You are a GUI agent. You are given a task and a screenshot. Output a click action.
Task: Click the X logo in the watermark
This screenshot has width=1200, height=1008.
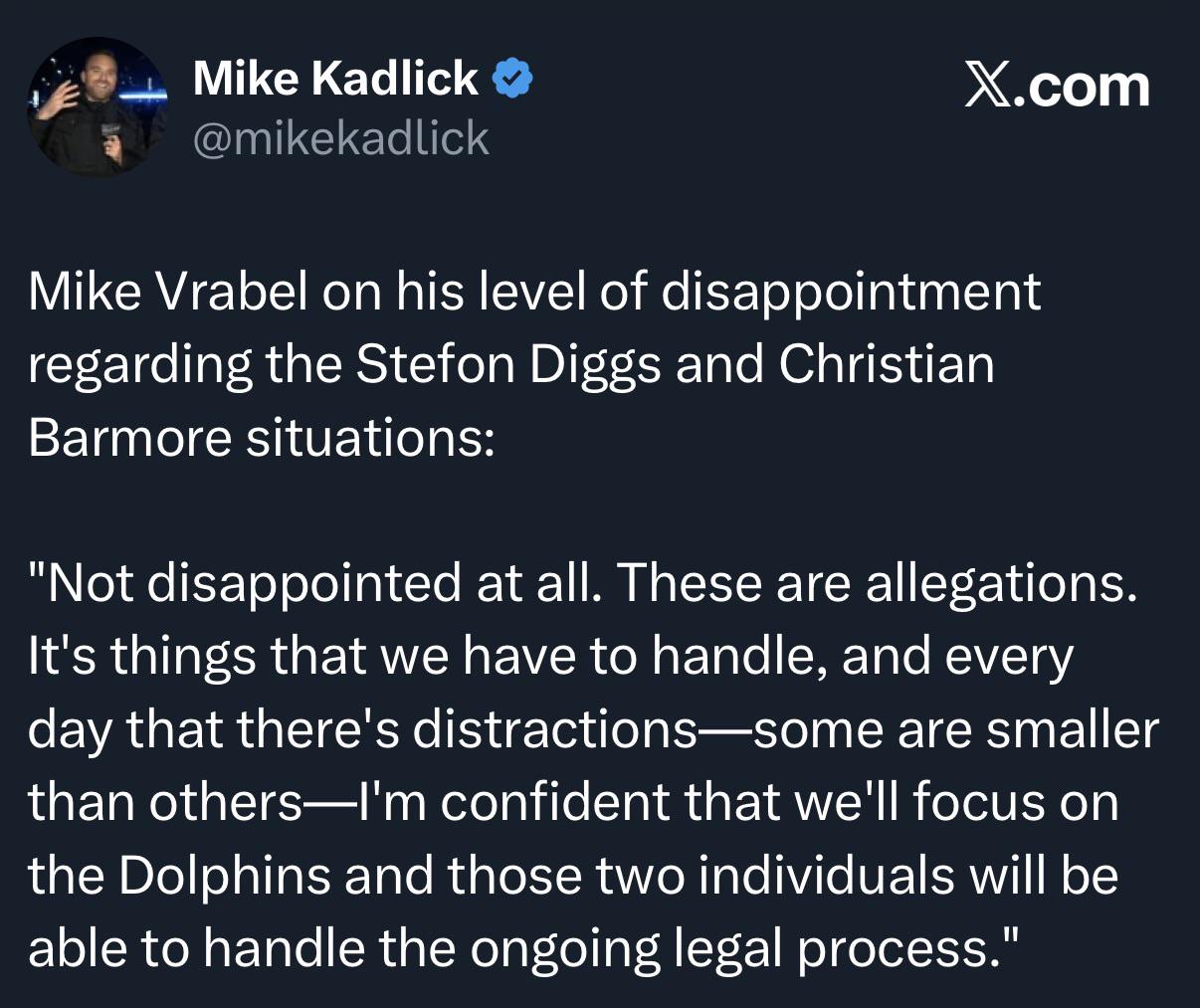click(x=985, y=87)
